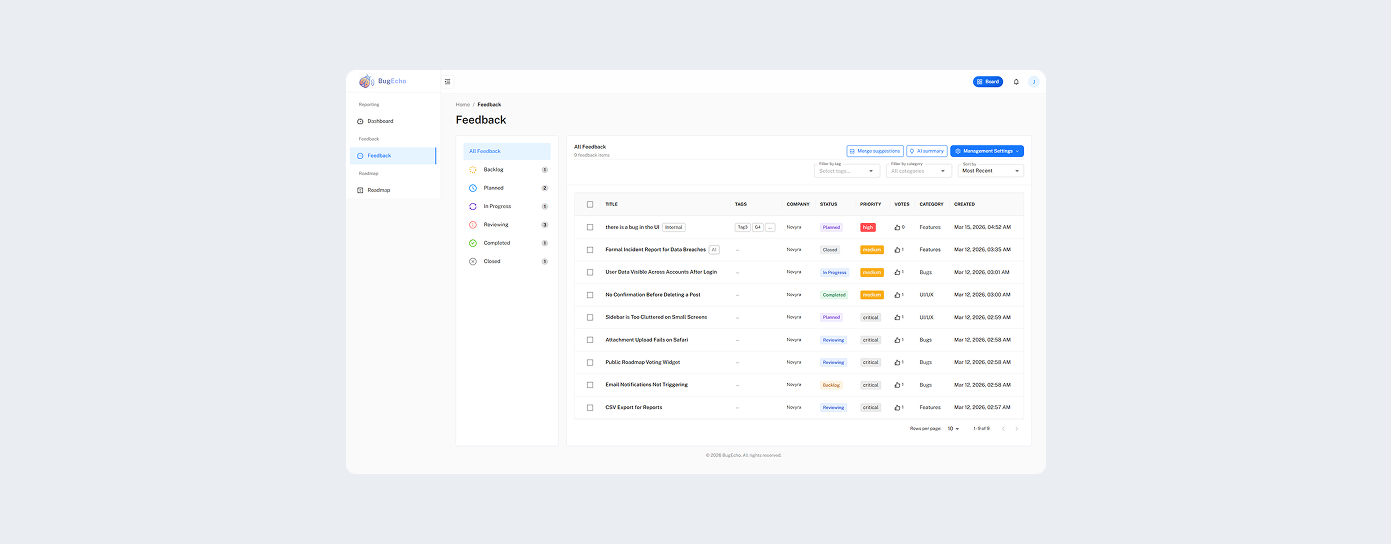
Task: Click the user avatar J icon
Action: [x=1034, y=82]
